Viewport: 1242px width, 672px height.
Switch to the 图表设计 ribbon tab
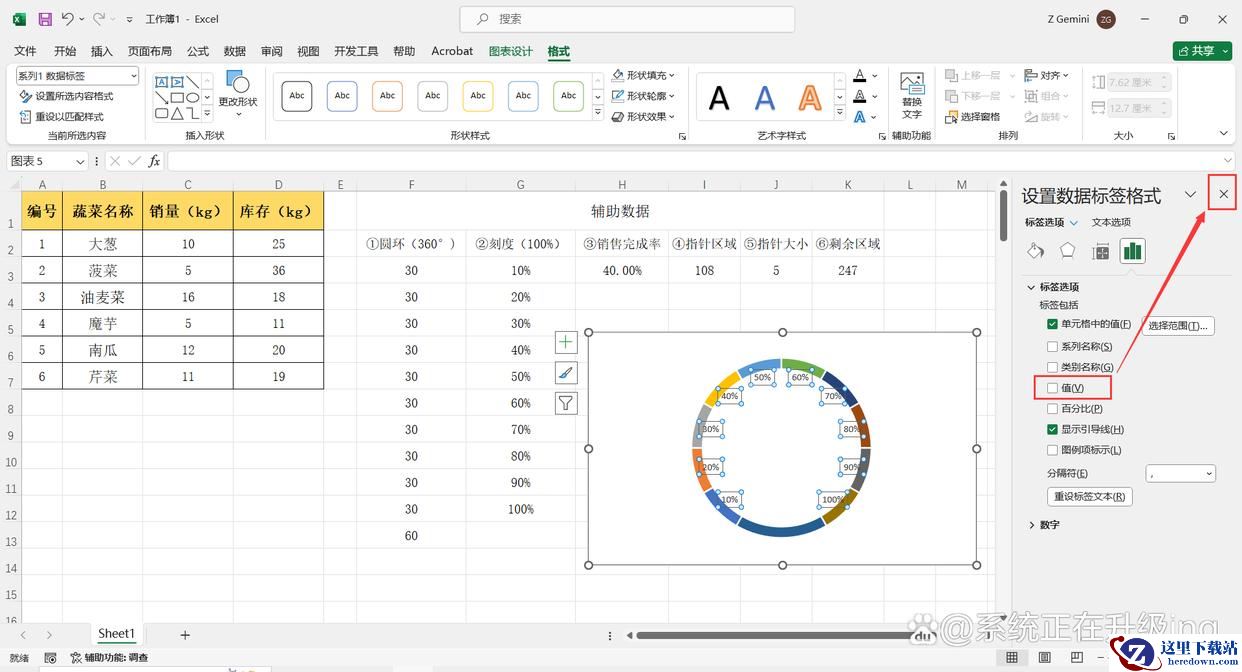click(x=510, y=51)
